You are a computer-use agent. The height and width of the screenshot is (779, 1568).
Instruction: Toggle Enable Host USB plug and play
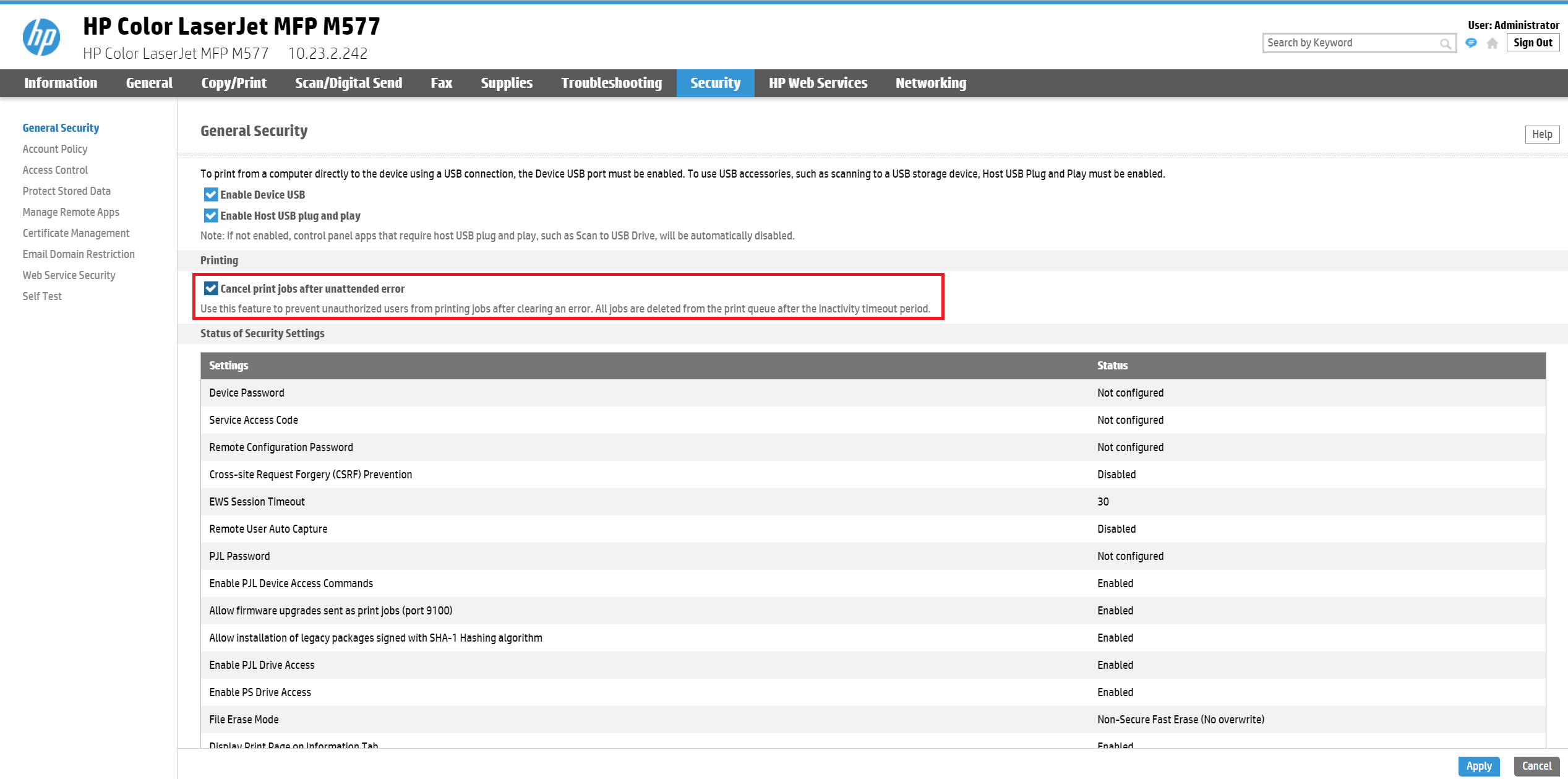tap(211, 216)
